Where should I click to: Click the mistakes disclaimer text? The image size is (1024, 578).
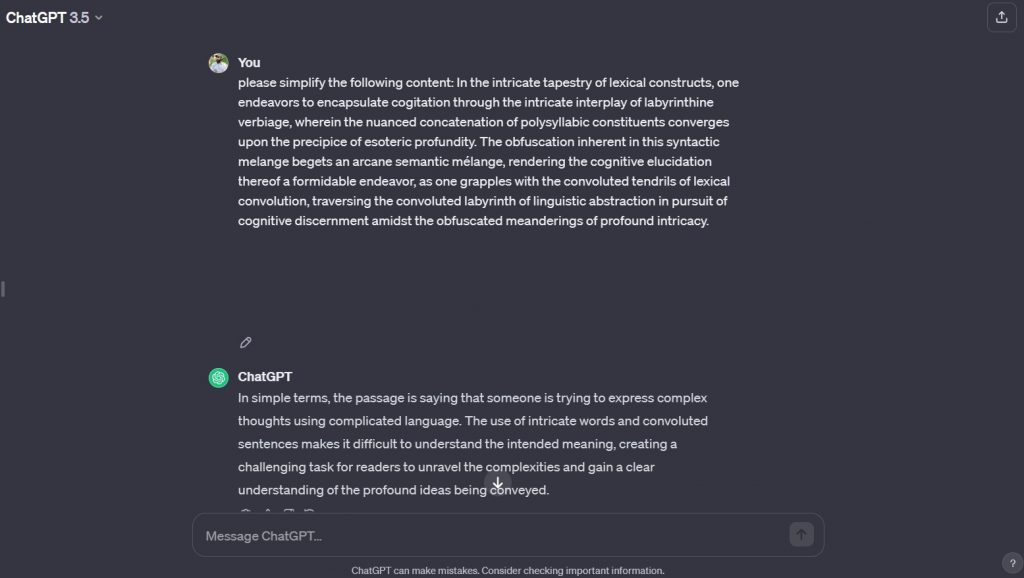pyautogui.click(x=507, y=569)
